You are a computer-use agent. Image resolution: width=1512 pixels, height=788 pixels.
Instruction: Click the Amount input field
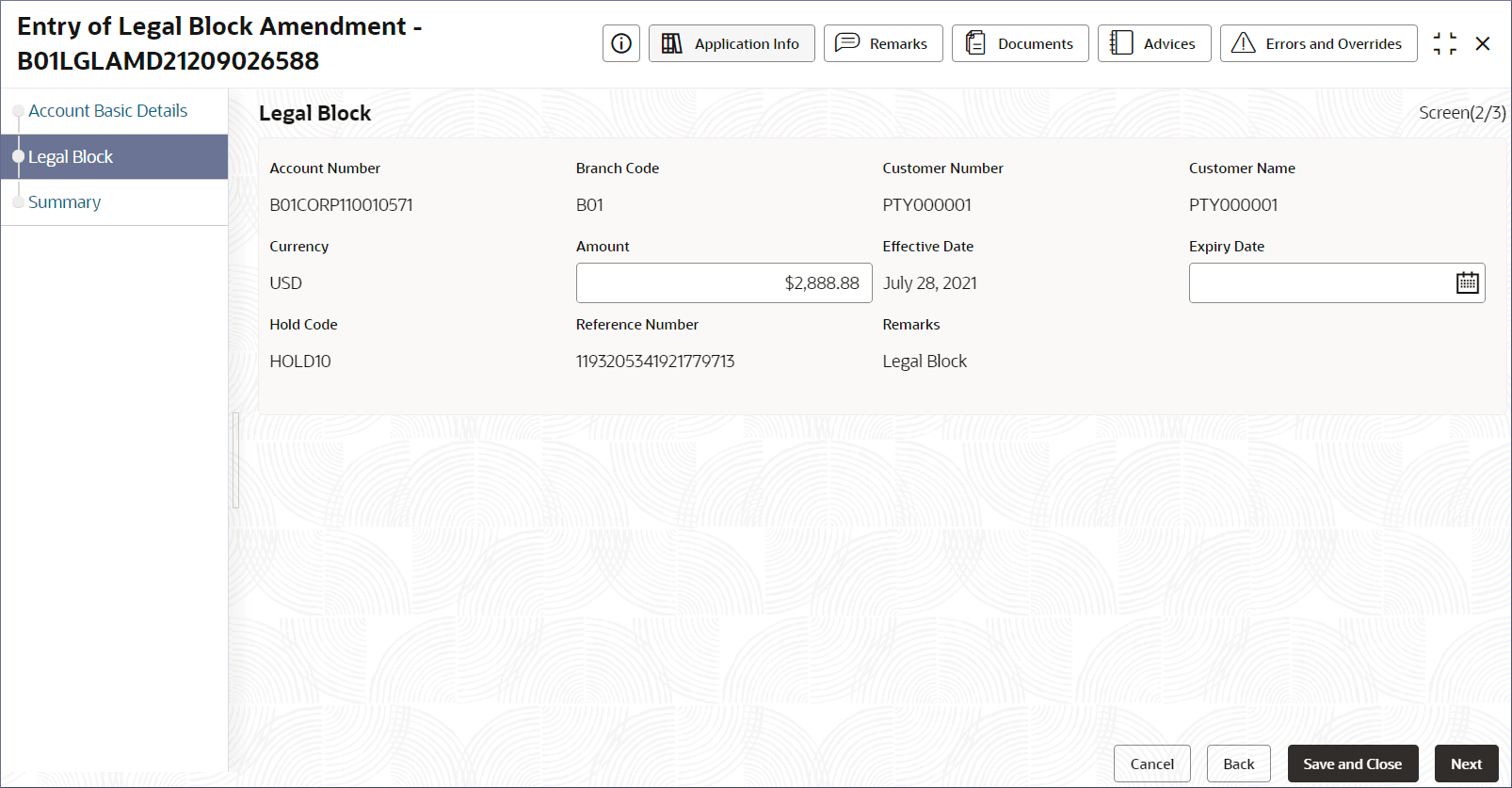[x=724, y=283]
